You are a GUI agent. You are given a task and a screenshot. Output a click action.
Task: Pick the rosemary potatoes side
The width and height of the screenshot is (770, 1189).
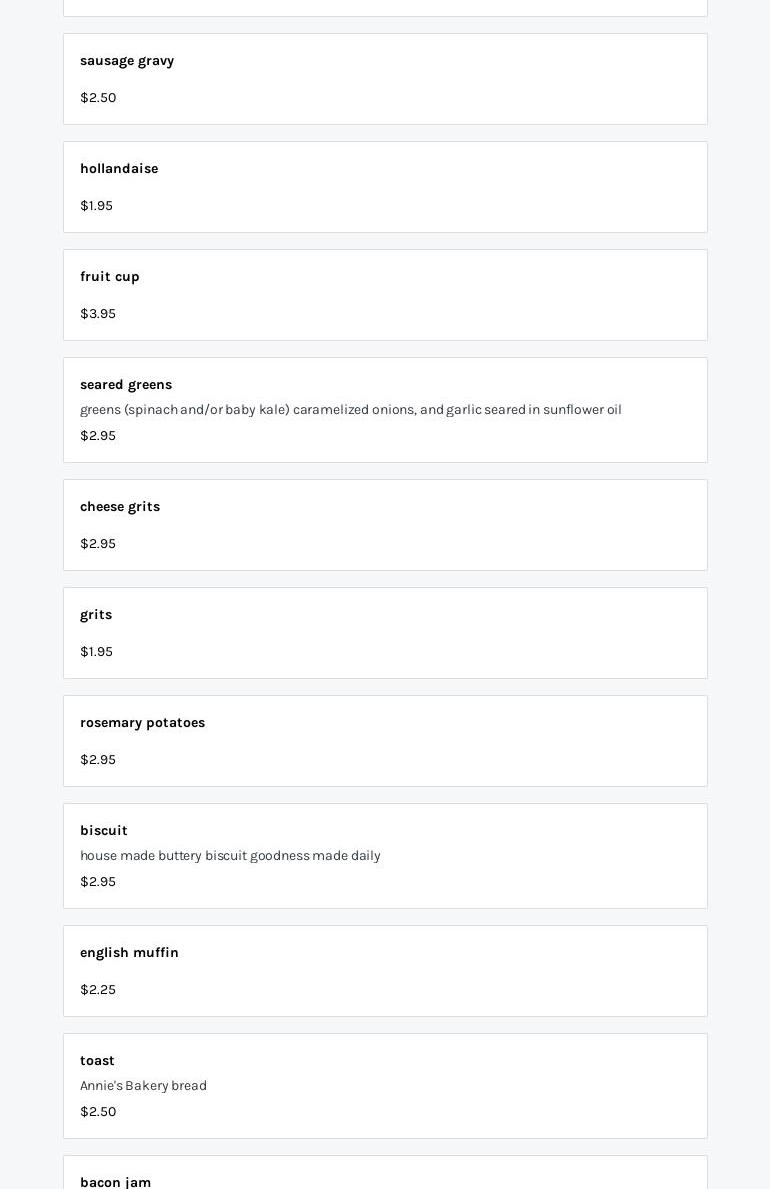pos(142,723)
